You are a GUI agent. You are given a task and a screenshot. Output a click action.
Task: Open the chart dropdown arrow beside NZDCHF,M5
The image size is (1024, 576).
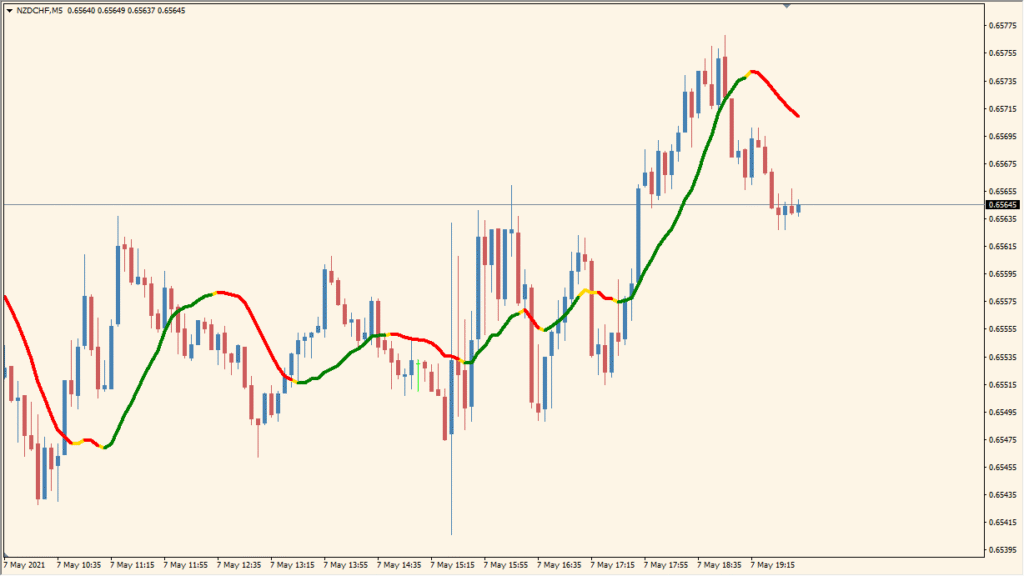click(x=9, y=10)
